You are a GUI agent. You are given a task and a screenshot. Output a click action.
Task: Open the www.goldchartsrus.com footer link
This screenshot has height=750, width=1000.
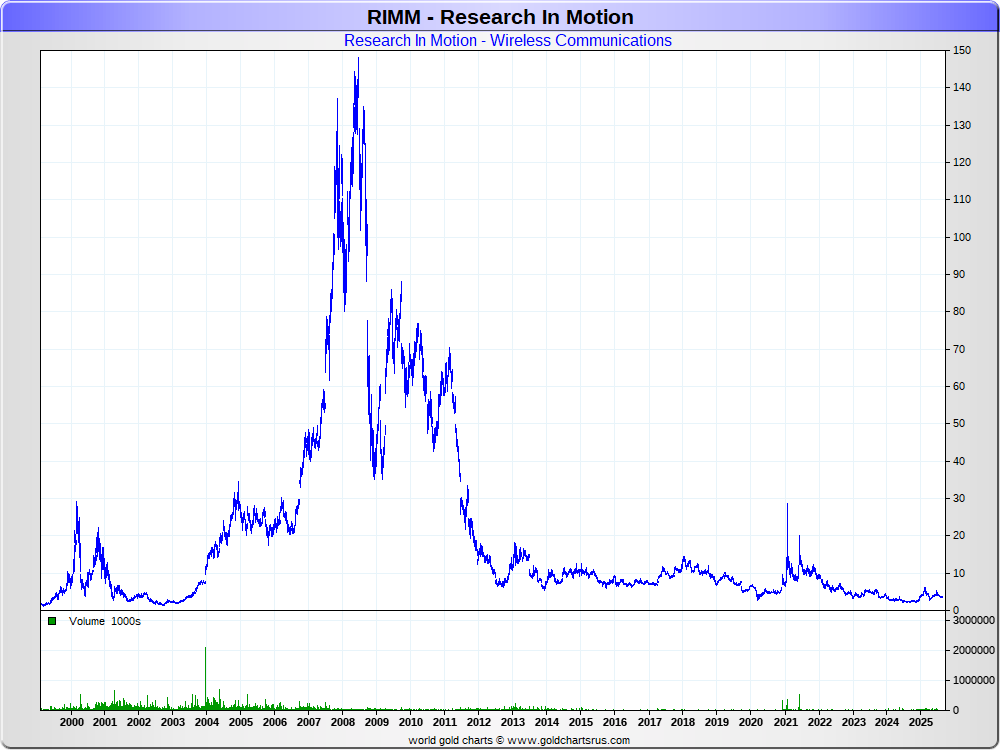click(x=568, y=740)
